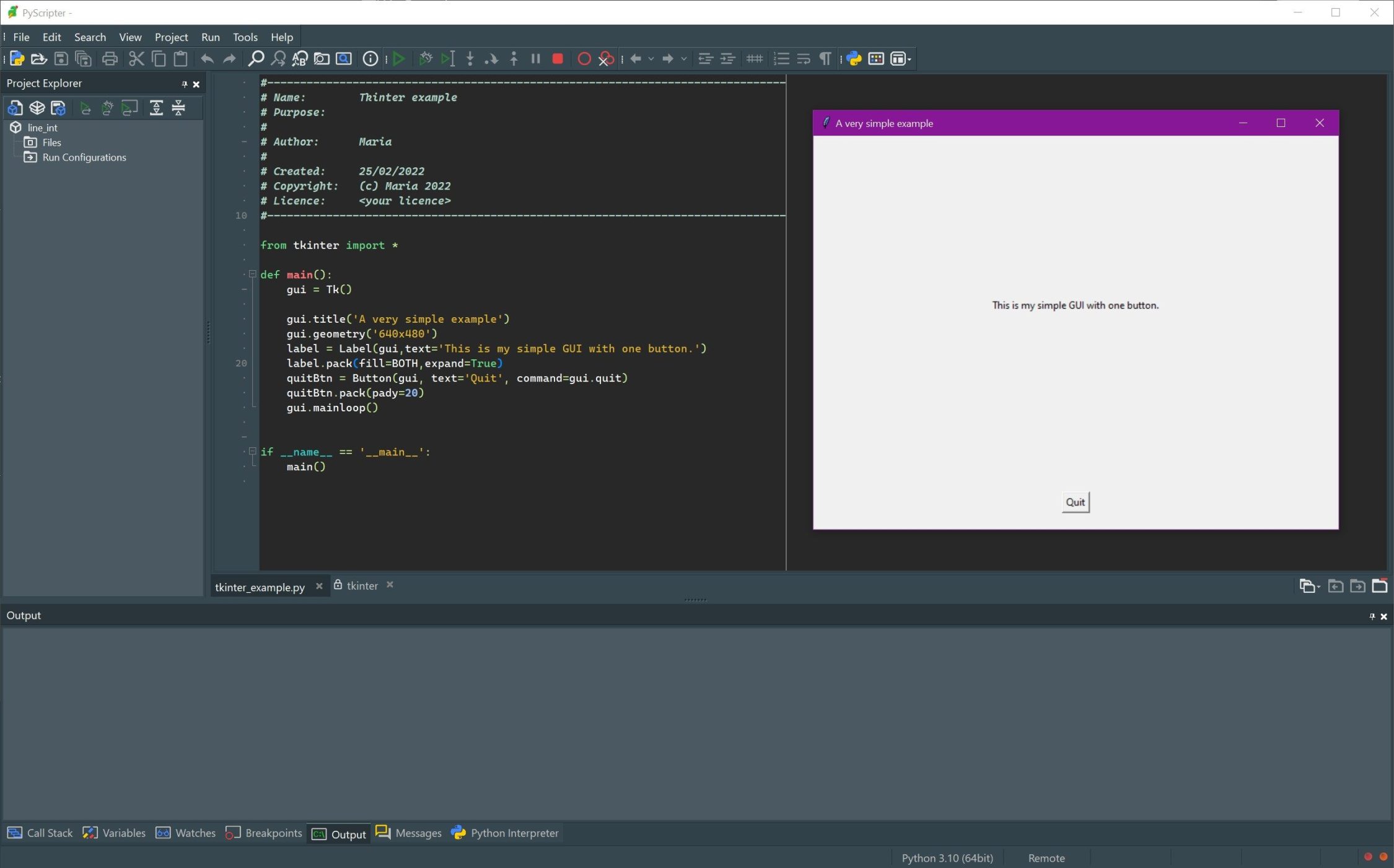Clear all breakpoints
The image size is (1394, 868).
tap(605, 58)
